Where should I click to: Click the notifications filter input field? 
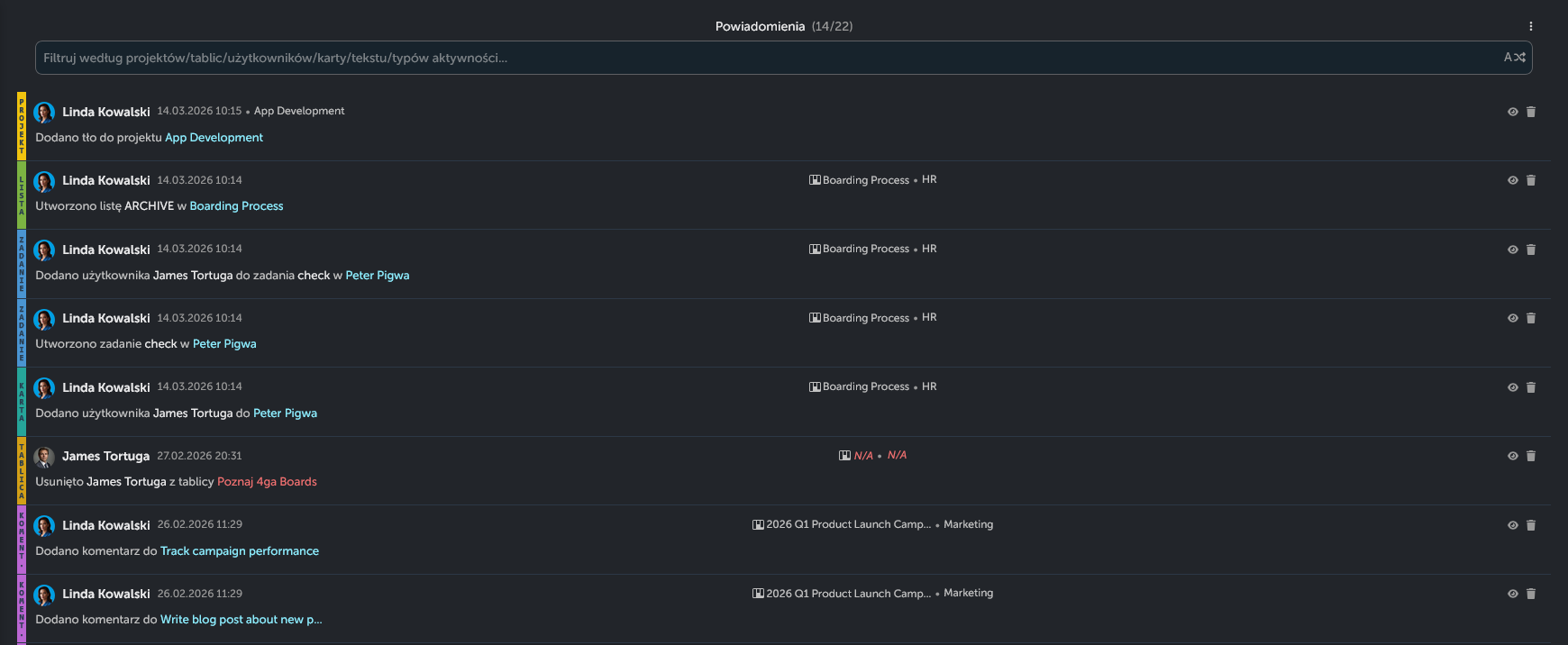coord(766,58)
